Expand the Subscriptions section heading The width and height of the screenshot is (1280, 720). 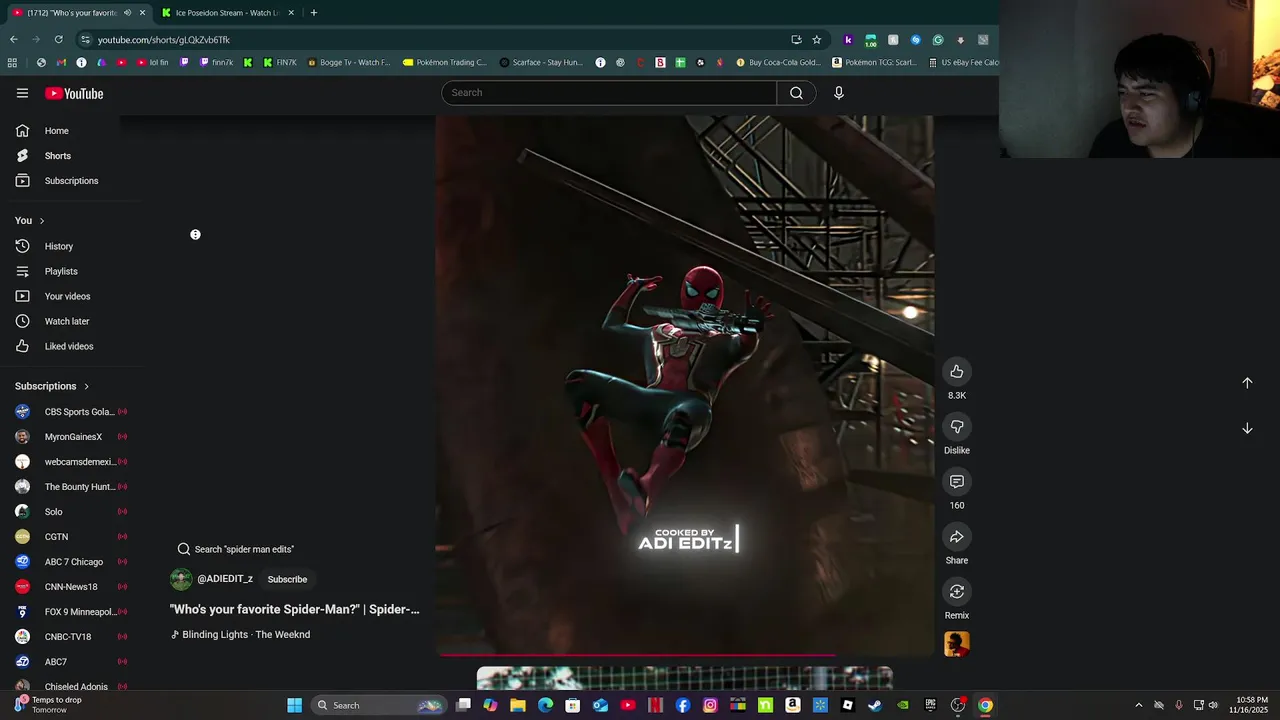click(52, 386)
